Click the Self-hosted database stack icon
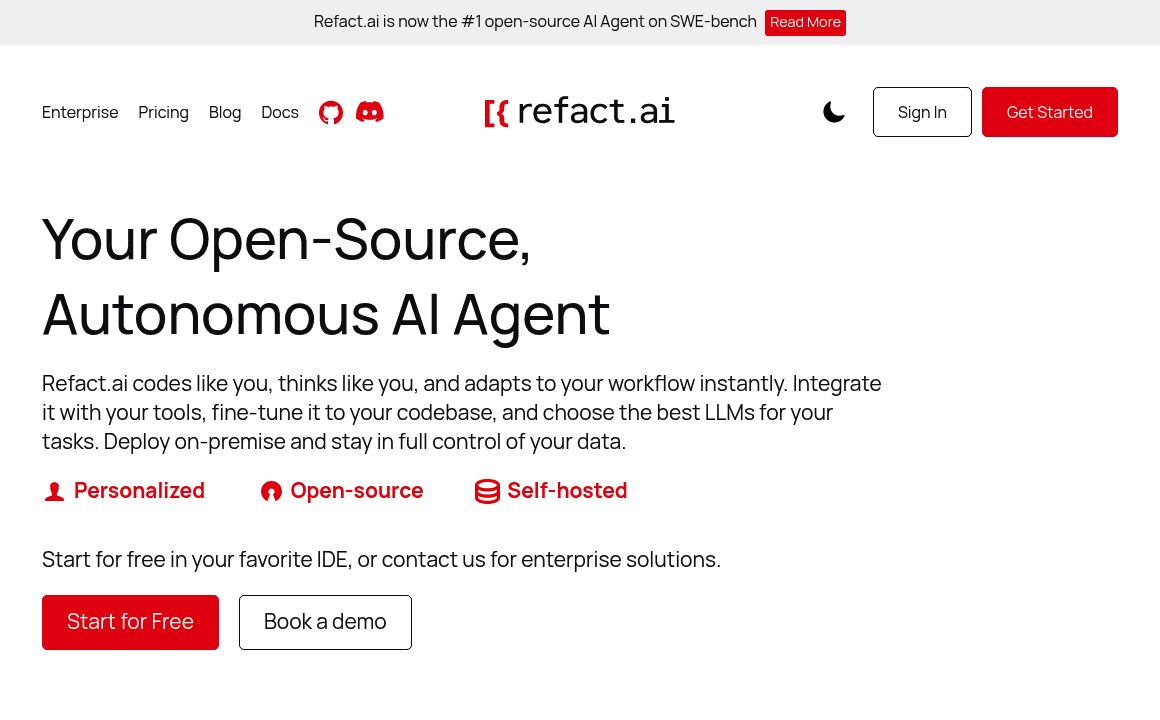The image size is (1160, 720). 487,491
